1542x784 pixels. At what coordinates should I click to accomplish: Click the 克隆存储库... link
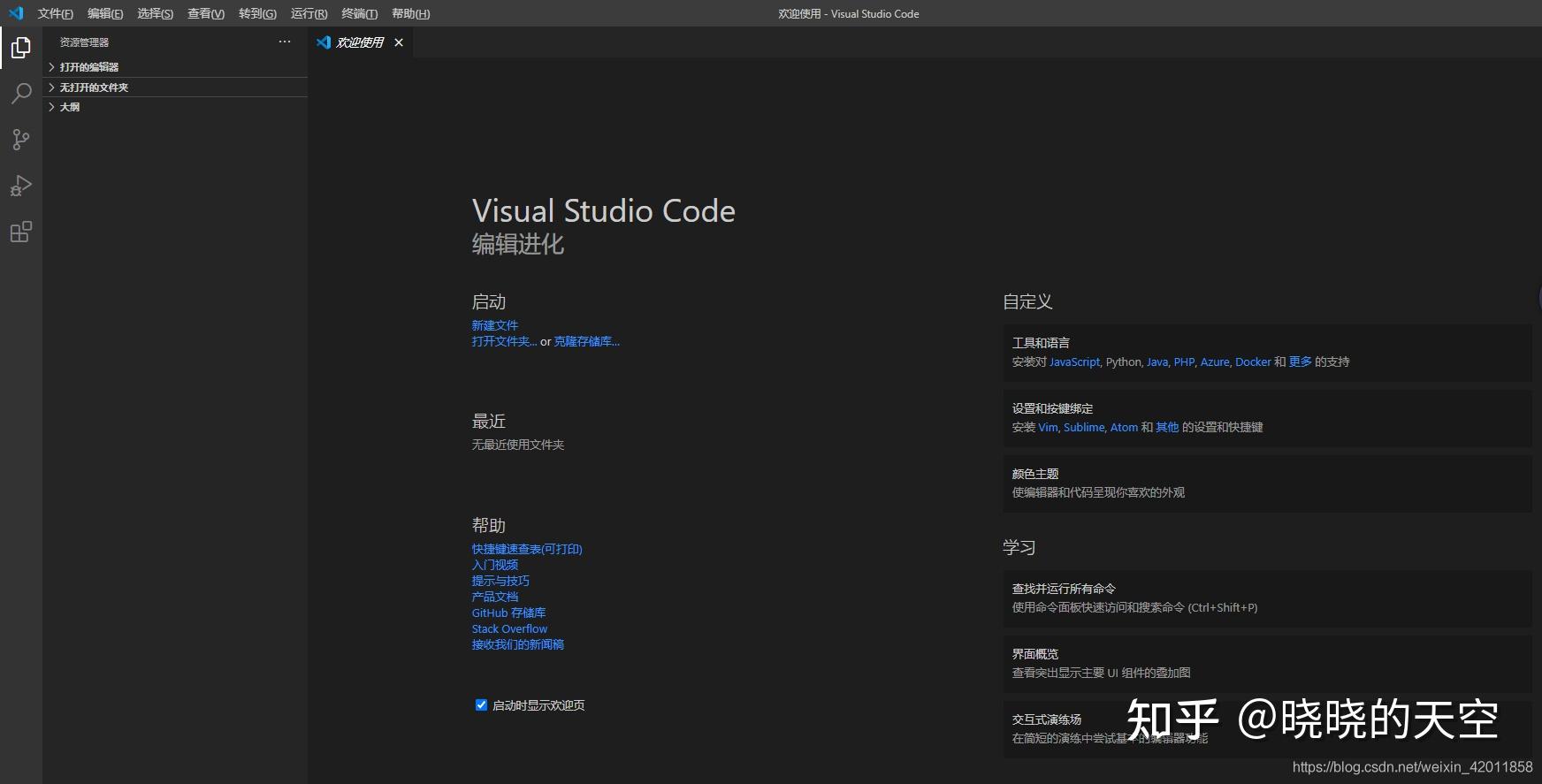pyautogui.click(x=587, y=341)
